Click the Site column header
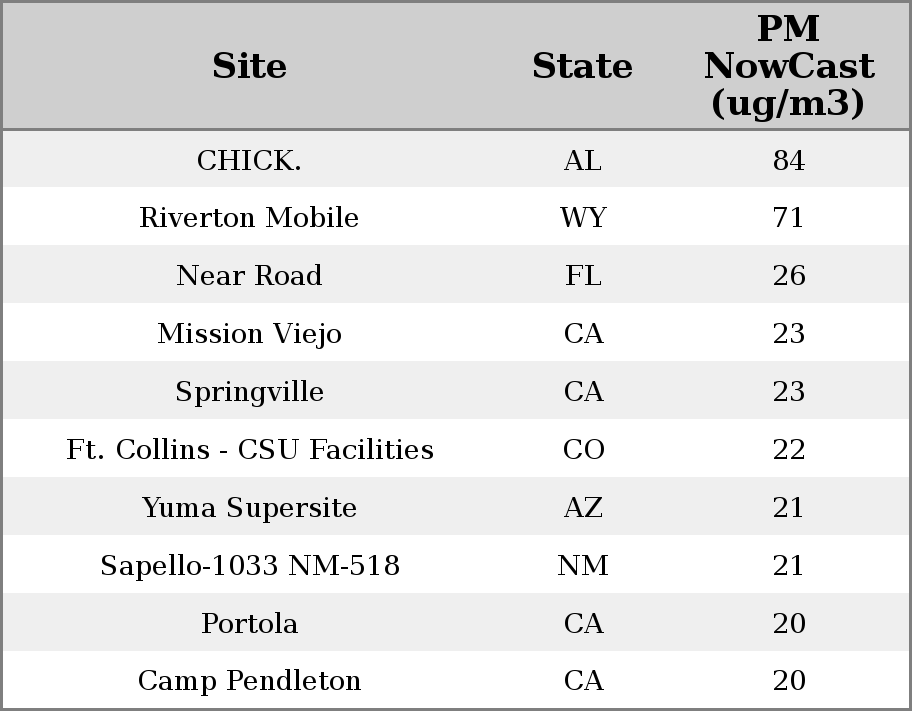This screenshot has height=711, width=912. (x=249, y=66)
